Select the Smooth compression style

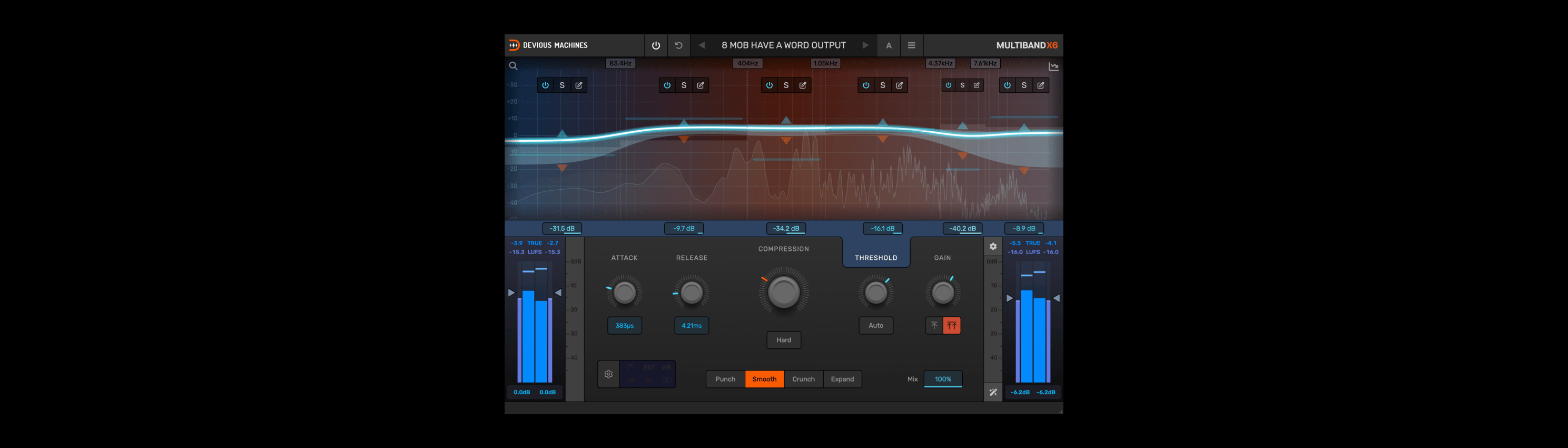tap(765, 379)
